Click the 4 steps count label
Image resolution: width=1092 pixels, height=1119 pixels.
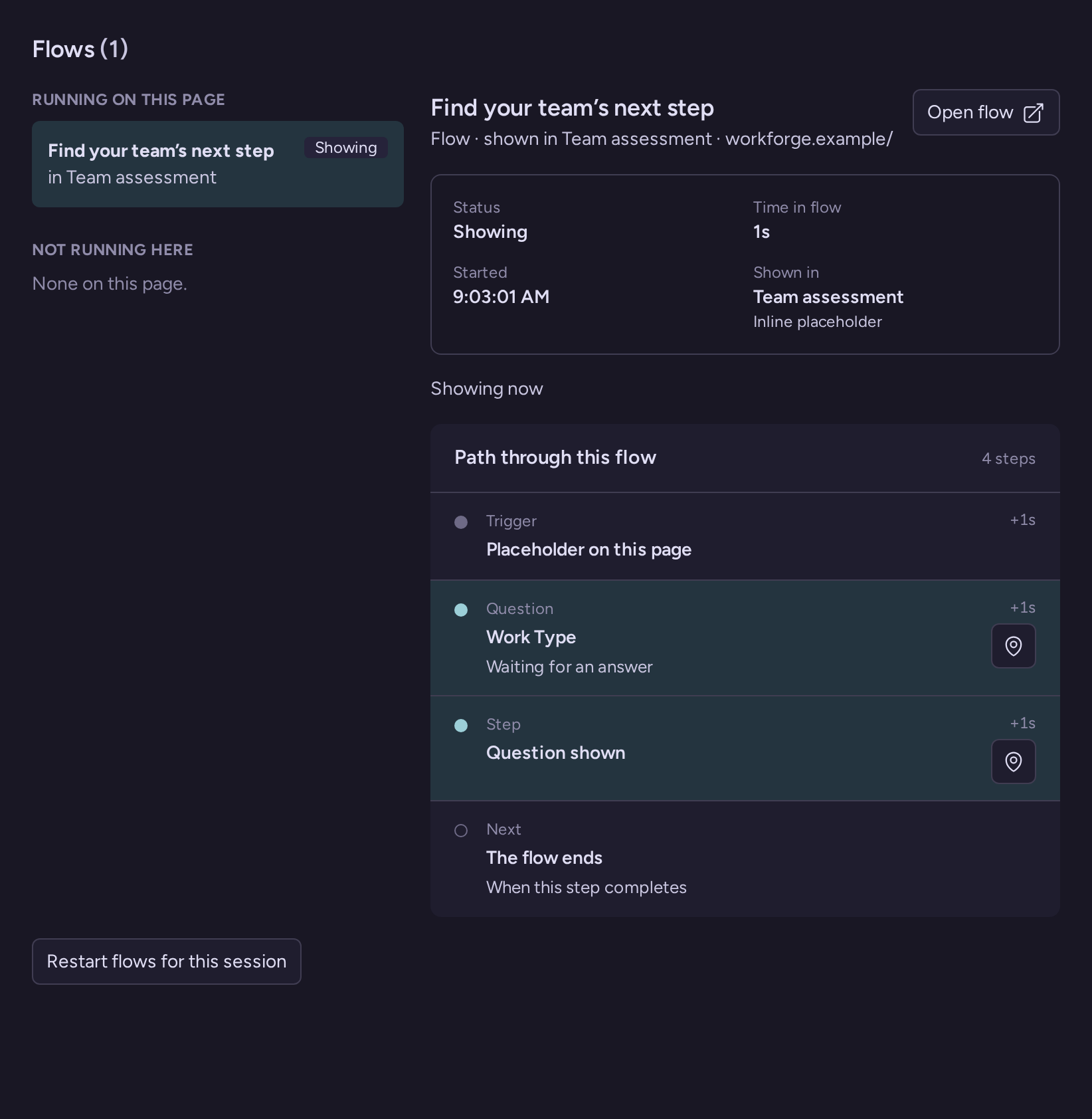(1008, 458)
